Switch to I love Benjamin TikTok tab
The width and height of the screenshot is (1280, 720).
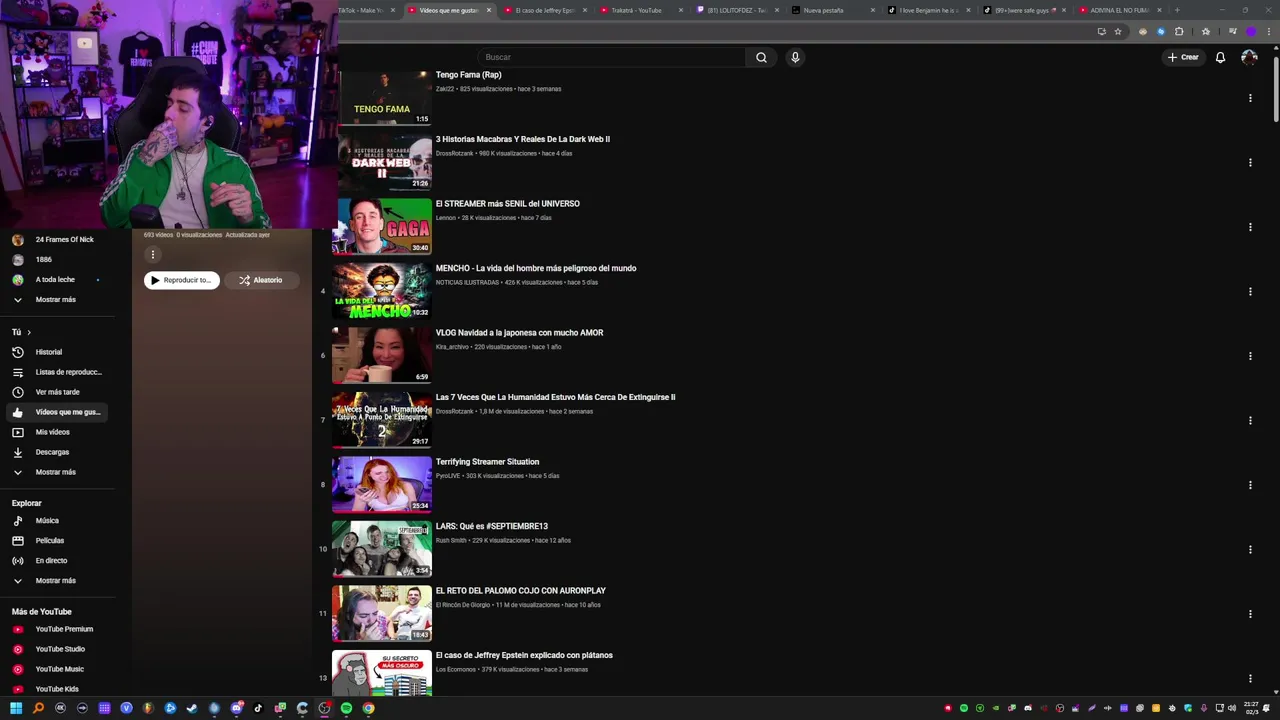point(929,10)
